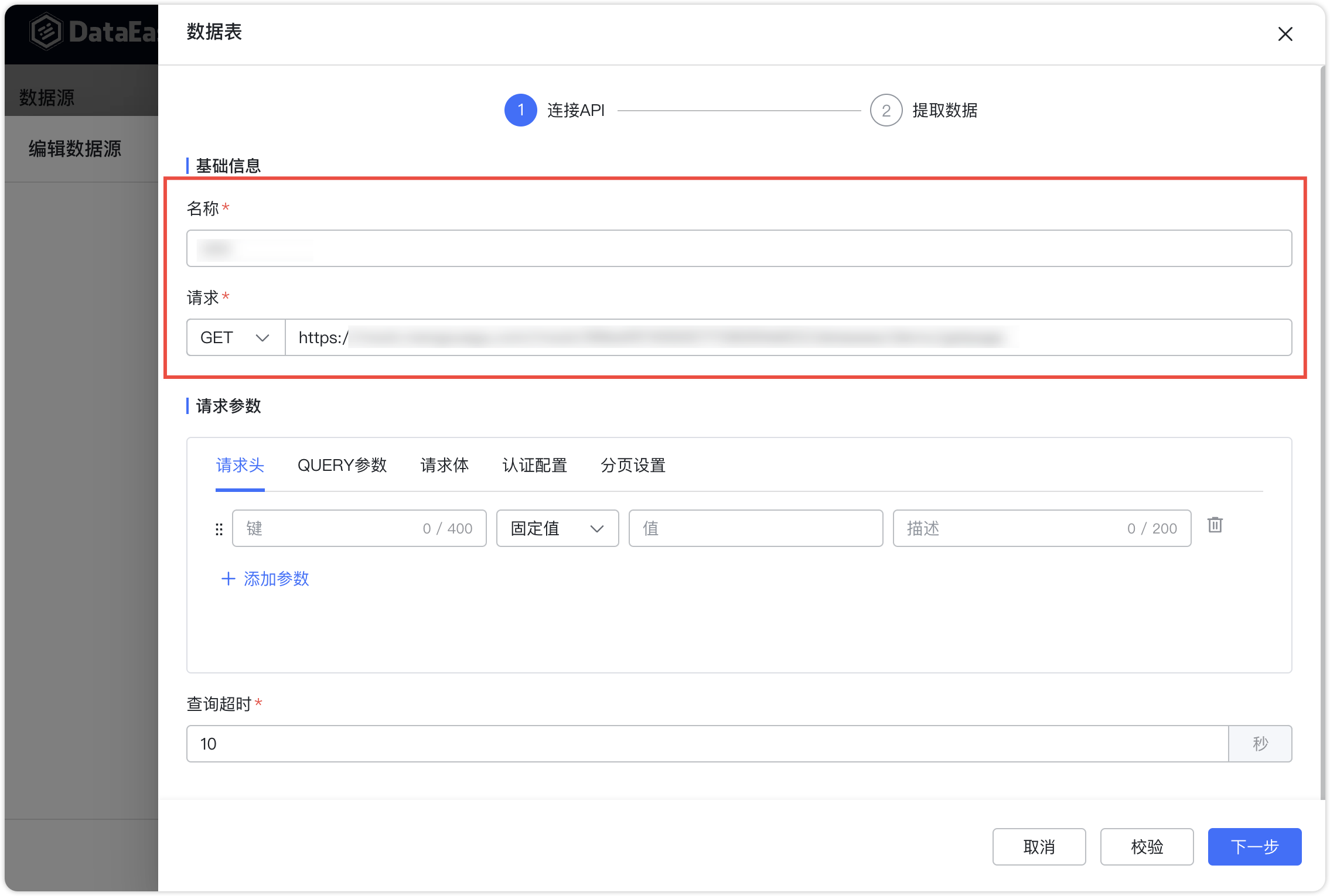Viewport: 1330px width, 896px height.
Task: Switch to the 分页设置 tab
Action: pyautogui.click(x=633, y=466)
